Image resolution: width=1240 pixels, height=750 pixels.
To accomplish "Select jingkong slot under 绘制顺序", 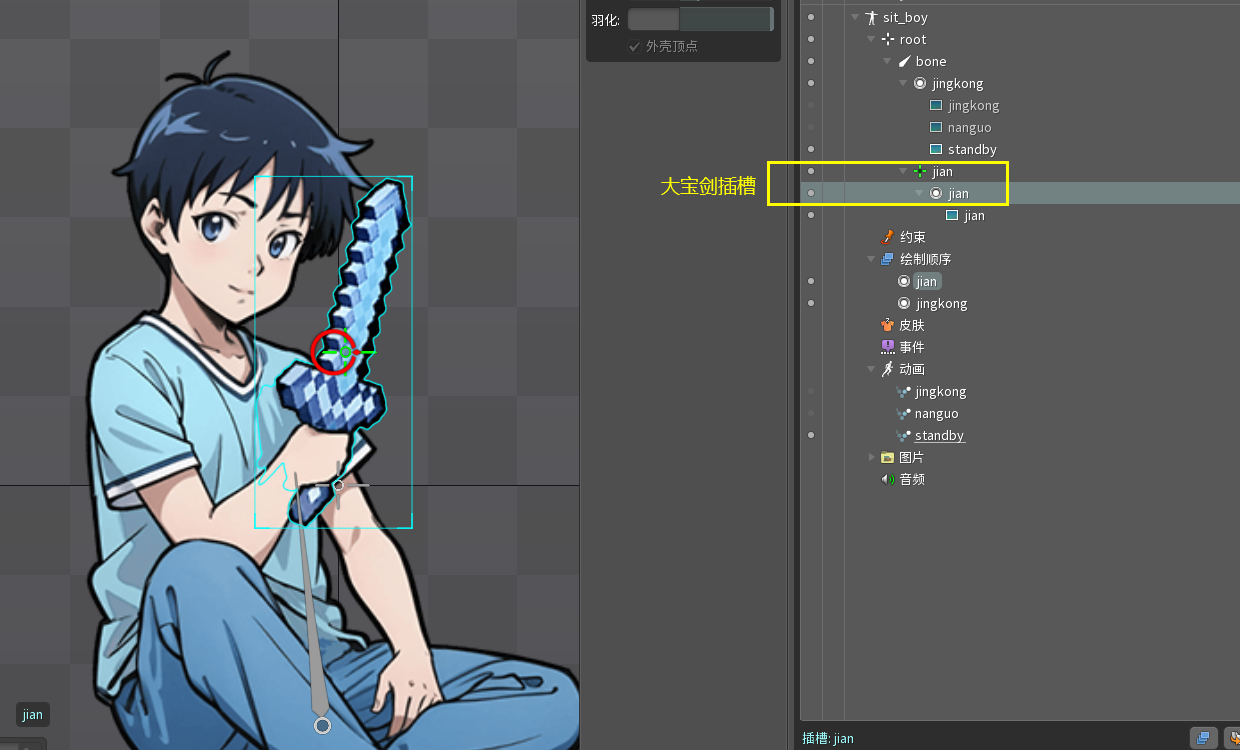I will click(x=941, y=303).
